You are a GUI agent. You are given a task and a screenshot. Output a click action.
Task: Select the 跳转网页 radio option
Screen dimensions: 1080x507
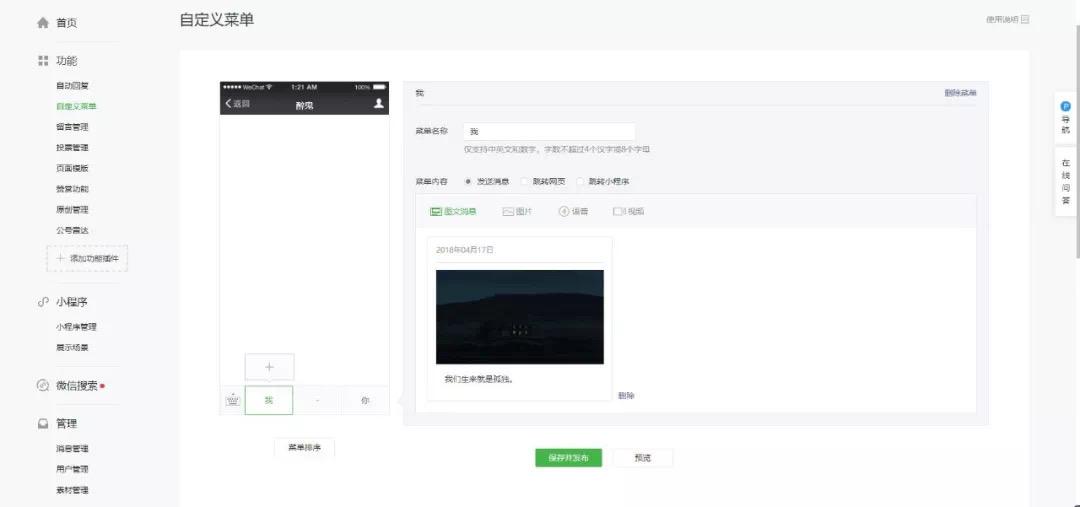coord(524,182)
